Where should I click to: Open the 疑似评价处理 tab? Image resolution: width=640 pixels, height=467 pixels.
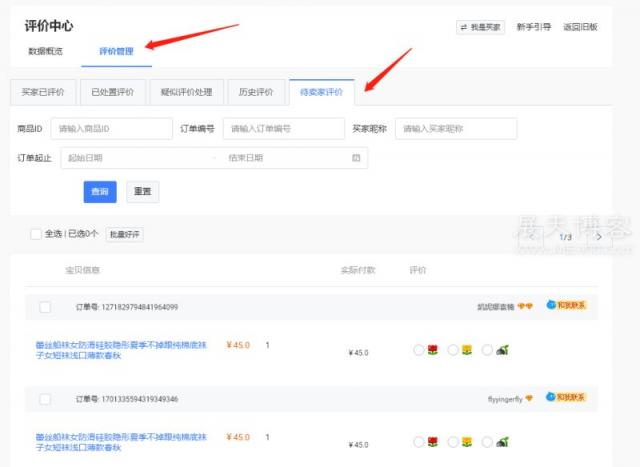pyautogui.click(x=187, y=92)
